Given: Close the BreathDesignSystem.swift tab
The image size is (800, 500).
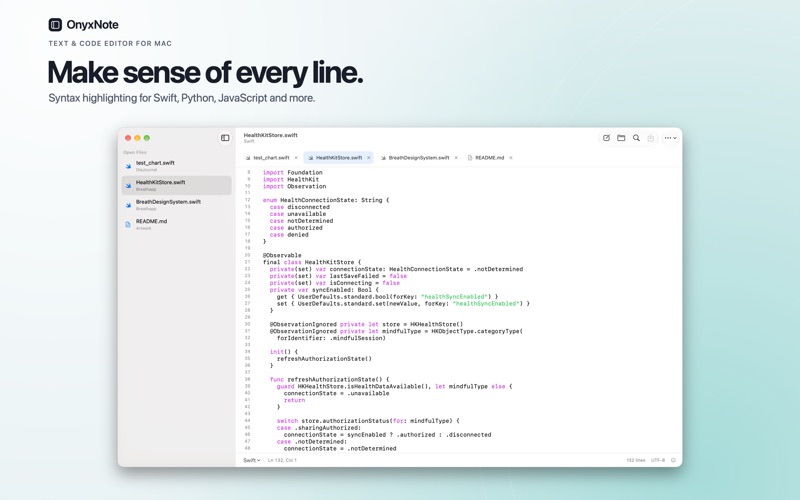Looking at the screenshot, I should (x=456, y=158).
